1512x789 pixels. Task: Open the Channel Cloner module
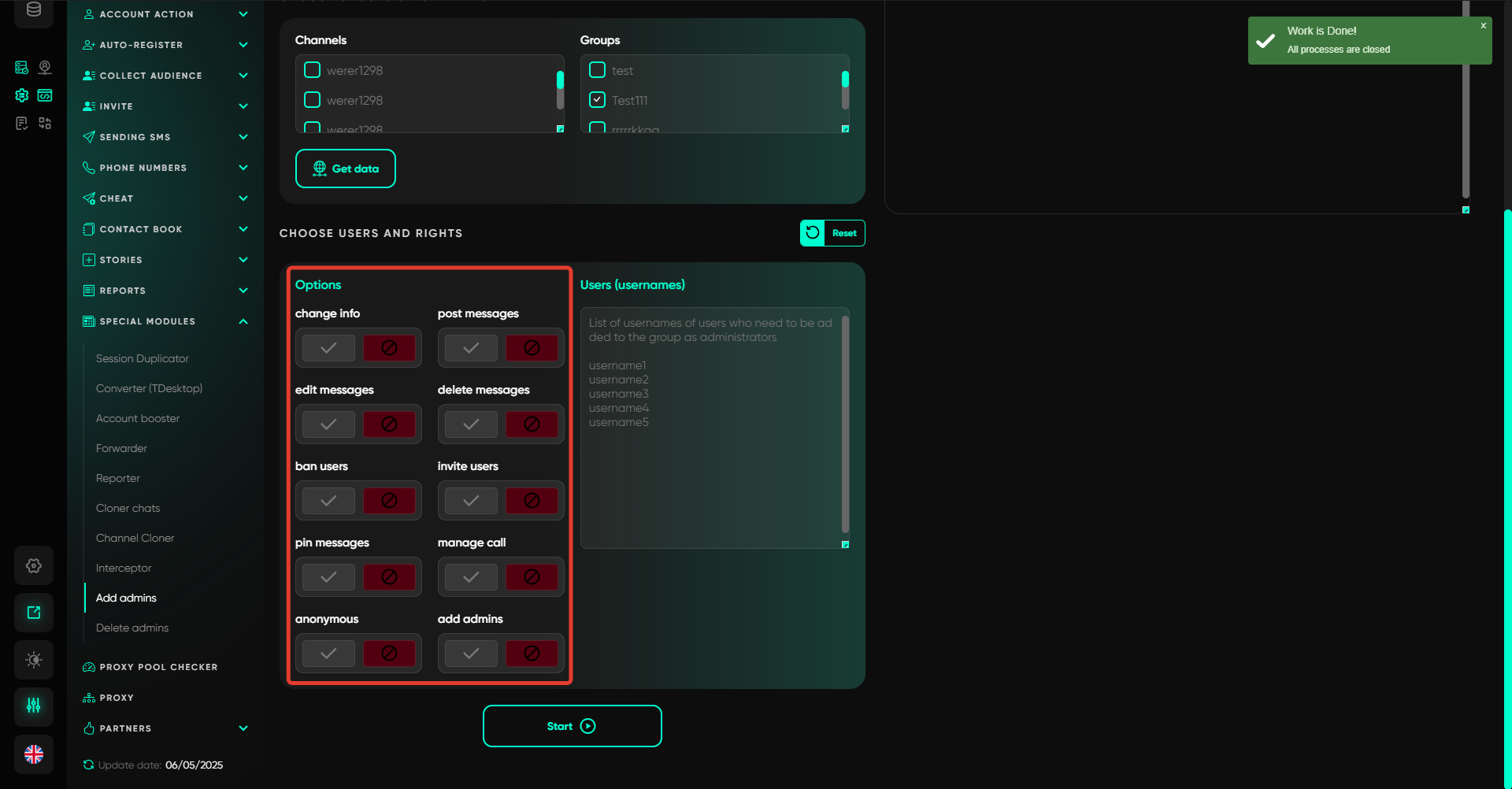(135, 538)
